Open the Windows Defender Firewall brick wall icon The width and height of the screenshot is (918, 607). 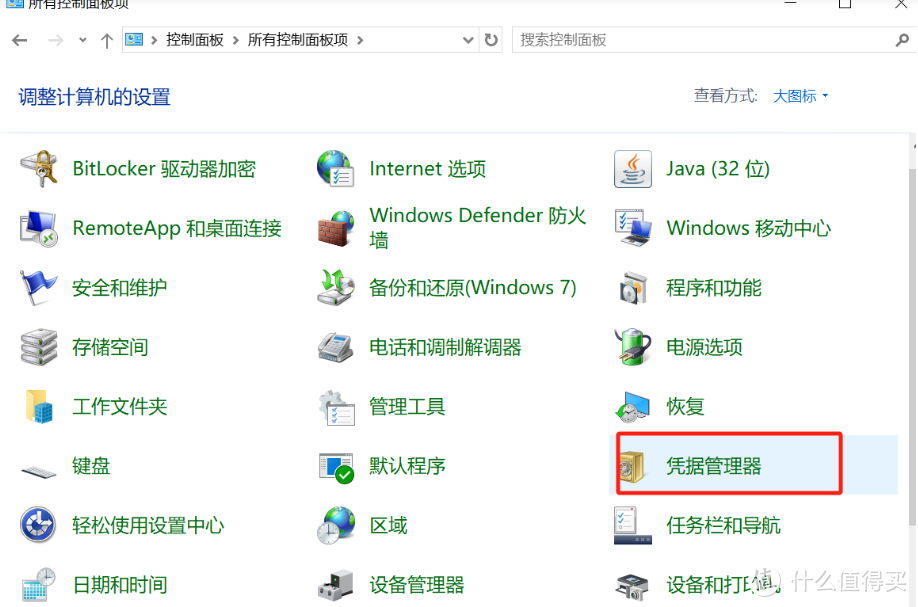pos(335,228)
